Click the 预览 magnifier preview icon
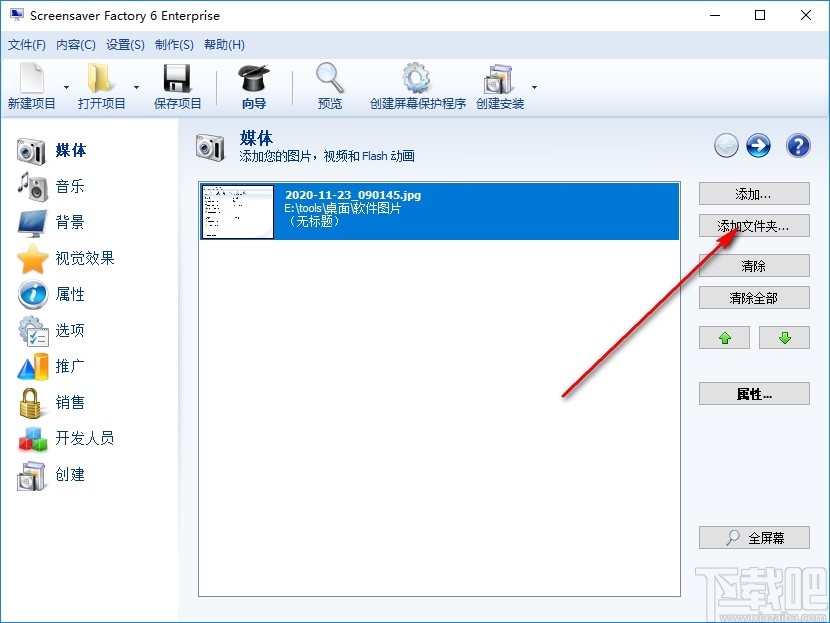This screenshot has width=830, height=623. [330, 78]
